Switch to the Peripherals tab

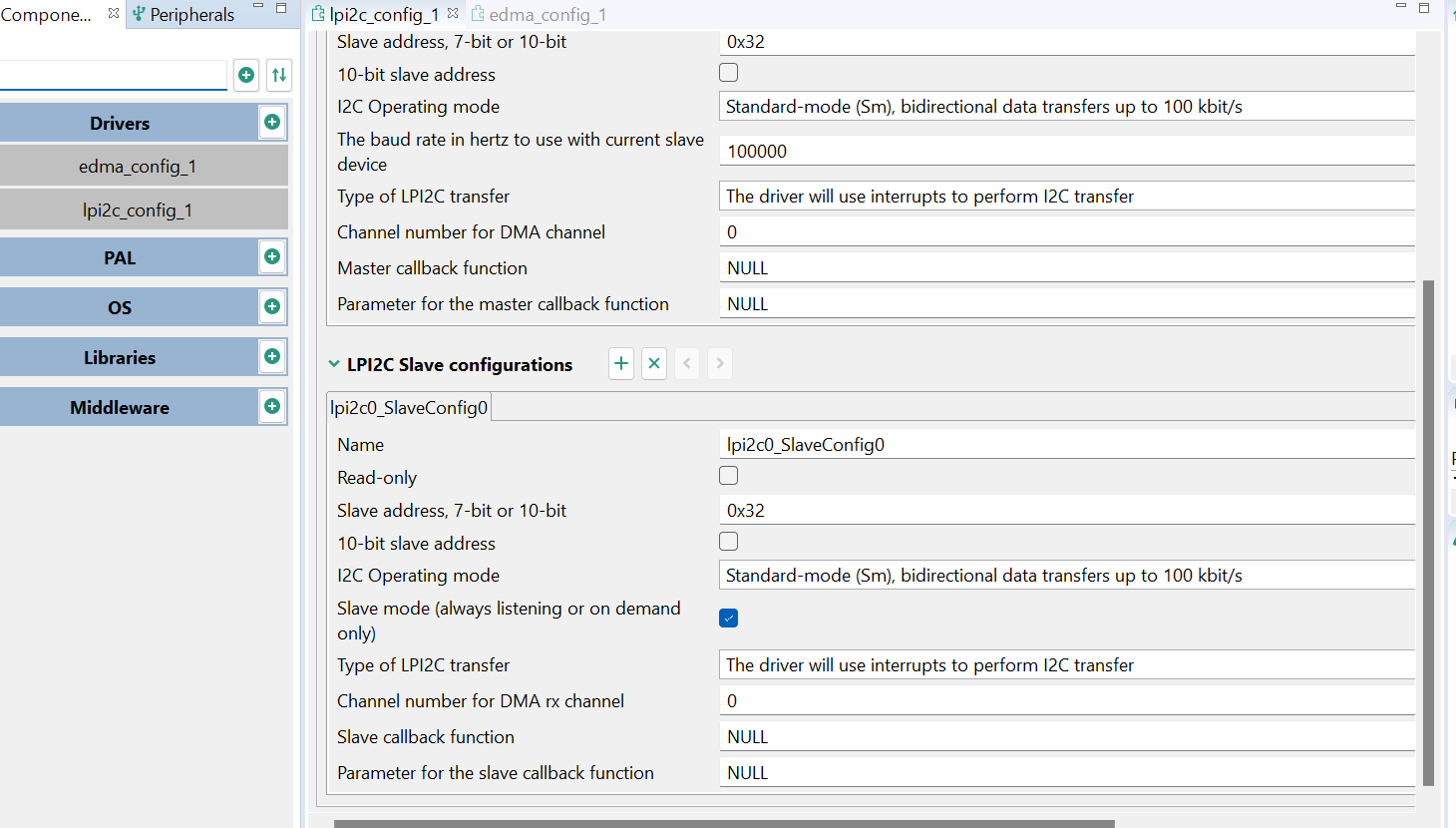click(x=183, y=14)
